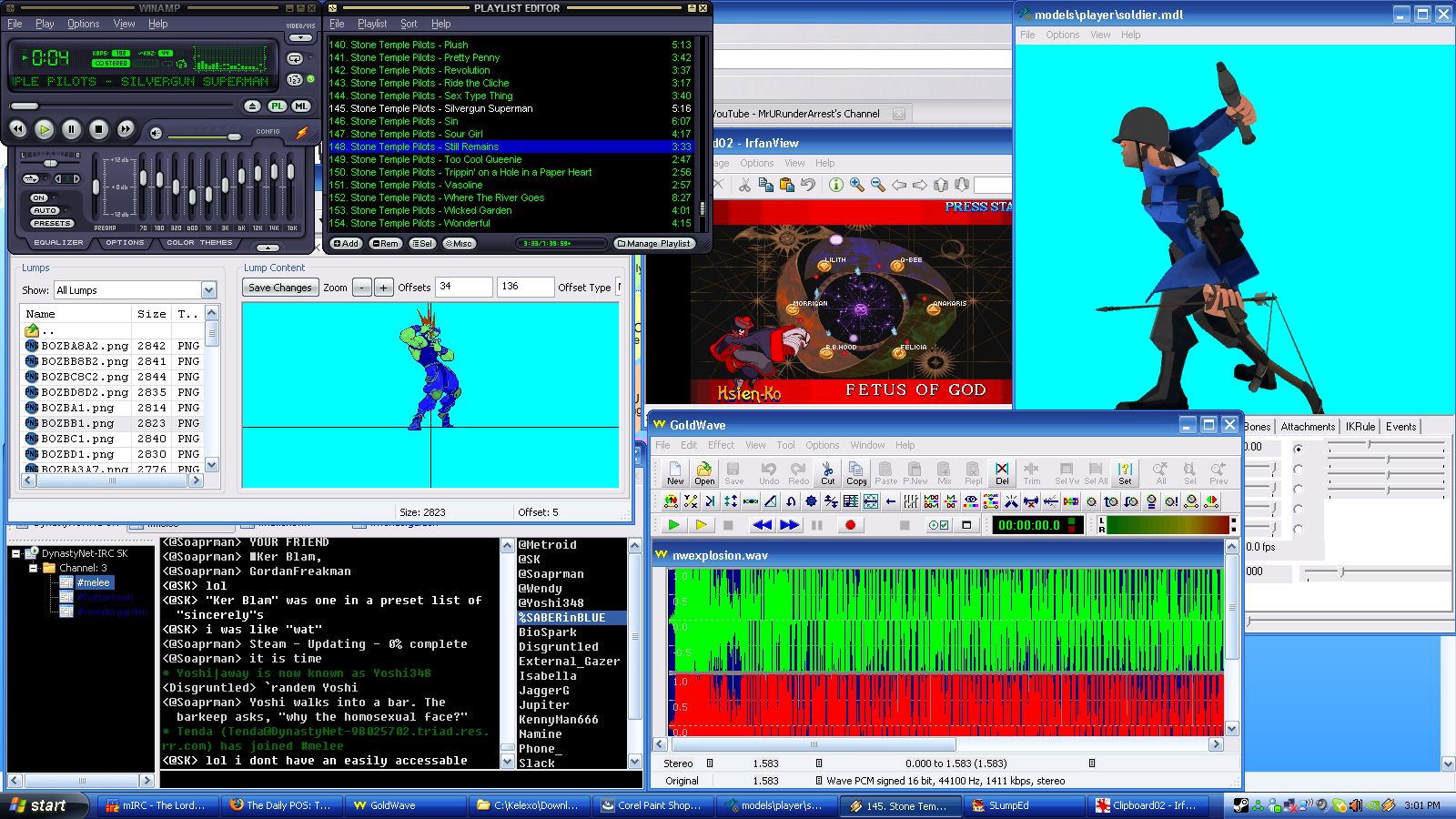
Task: Open the playlist Add menu button
Action: [x=346, y=244]
